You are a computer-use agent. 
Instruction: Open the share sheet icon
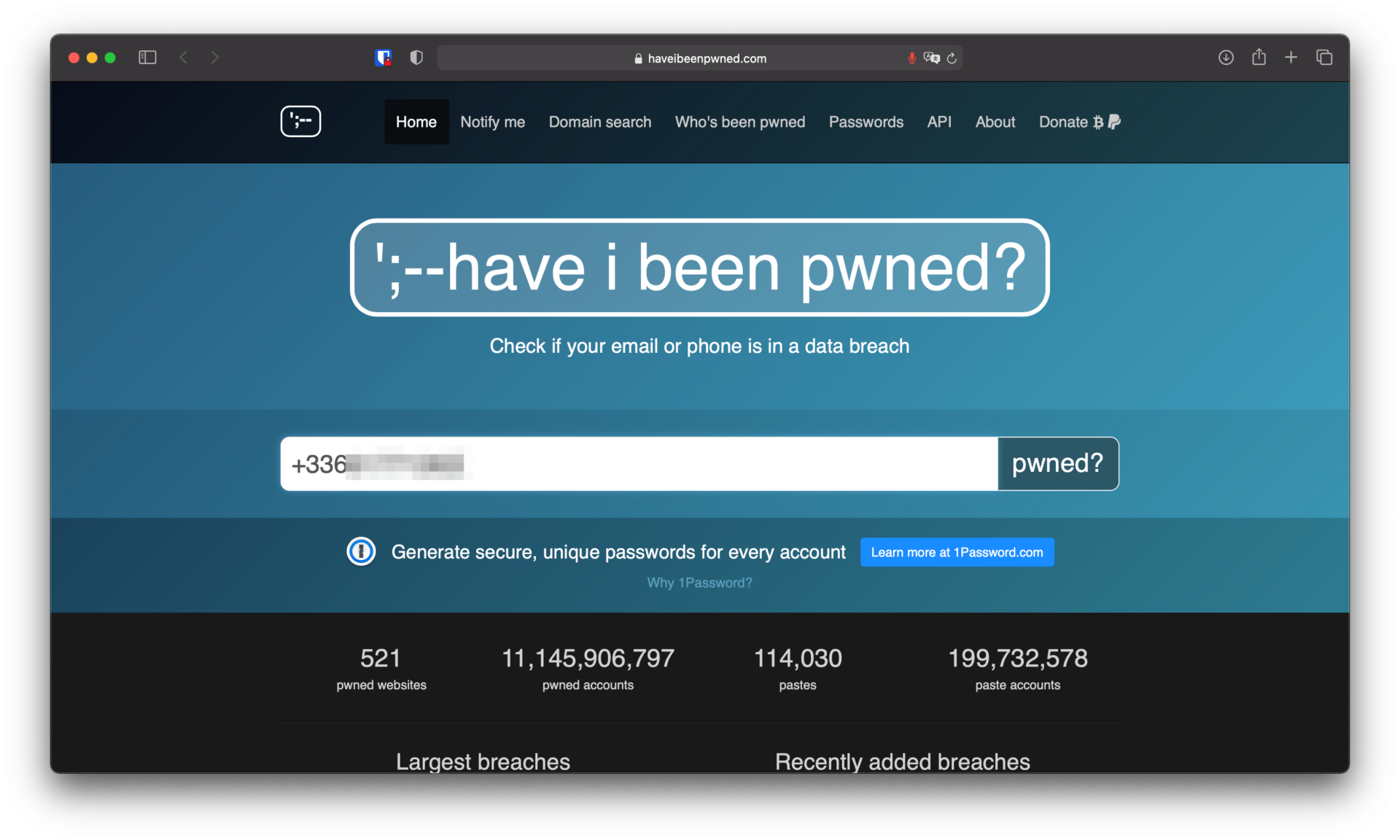point(1259,56)
